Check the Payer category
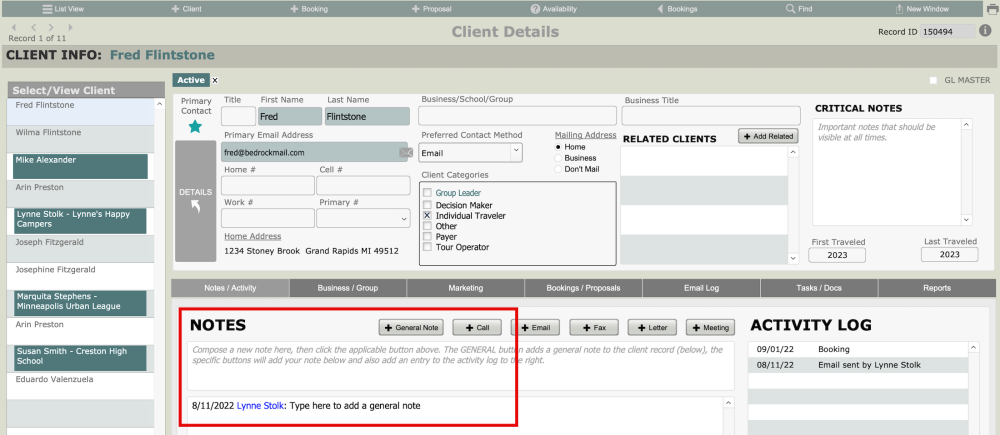The height and width of the screenshot is (435, 1000). click(427, 237)
